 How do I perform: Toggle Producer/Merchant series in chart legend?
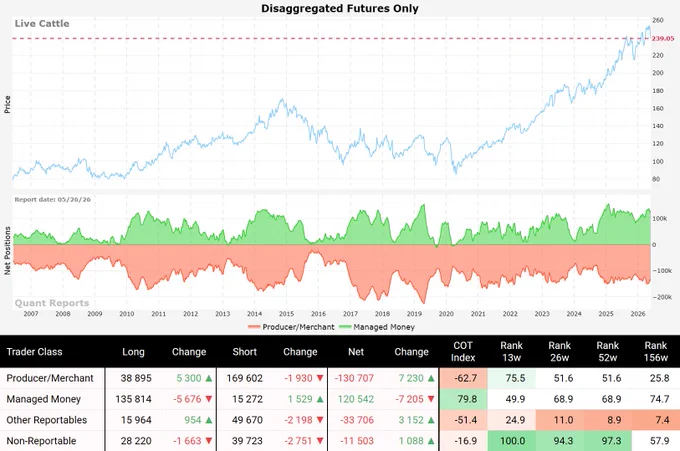(291, 327)
